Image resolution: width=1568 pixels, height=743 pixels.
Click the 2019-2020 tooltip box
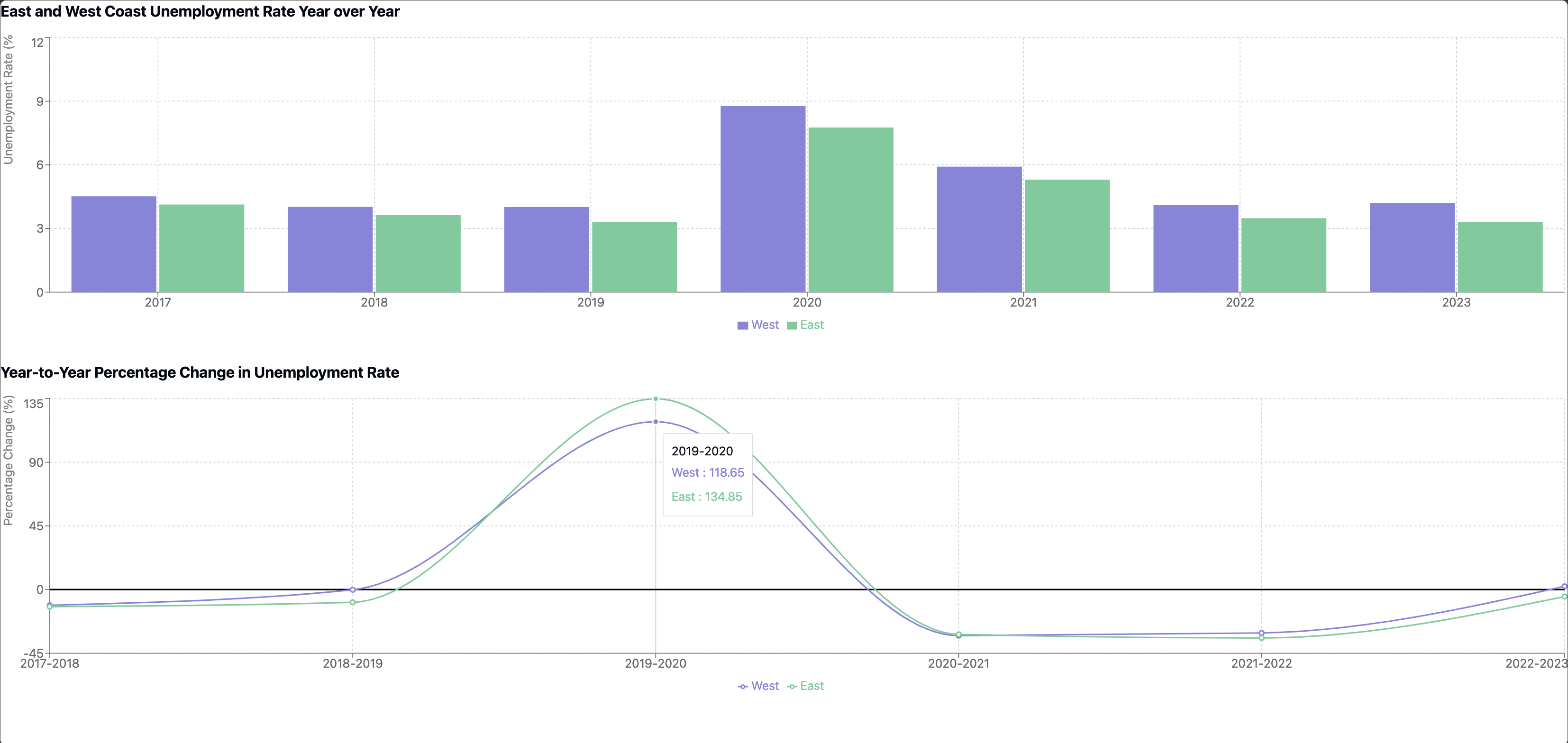coord(707,475)
